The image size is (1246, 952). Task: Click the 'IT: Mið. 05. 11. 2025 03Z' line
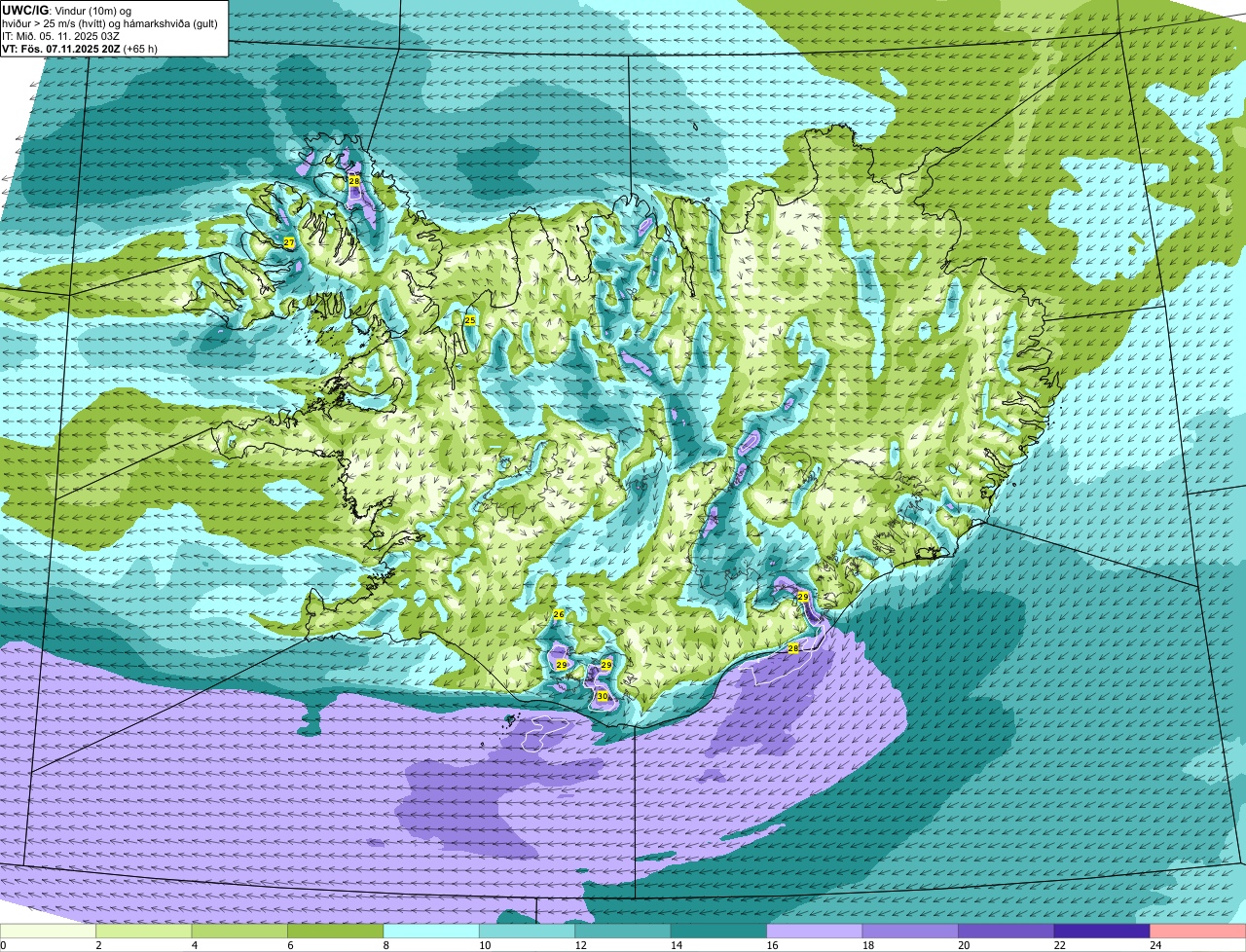60,36
